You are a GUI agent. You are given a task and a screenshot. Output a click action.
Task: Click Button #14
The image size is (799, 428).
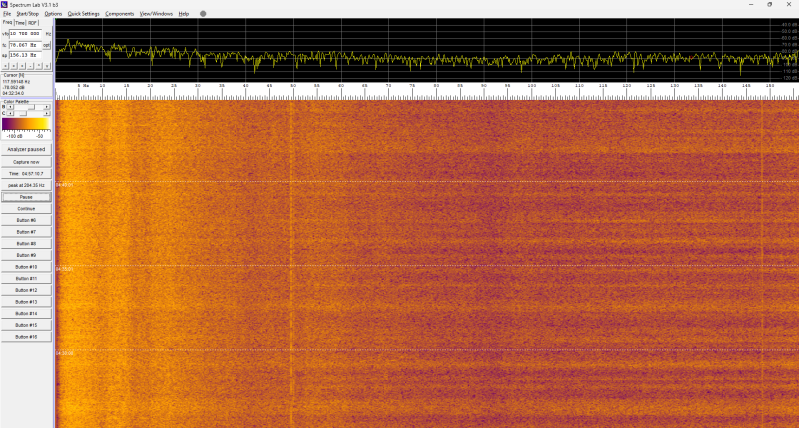point(26,313)
